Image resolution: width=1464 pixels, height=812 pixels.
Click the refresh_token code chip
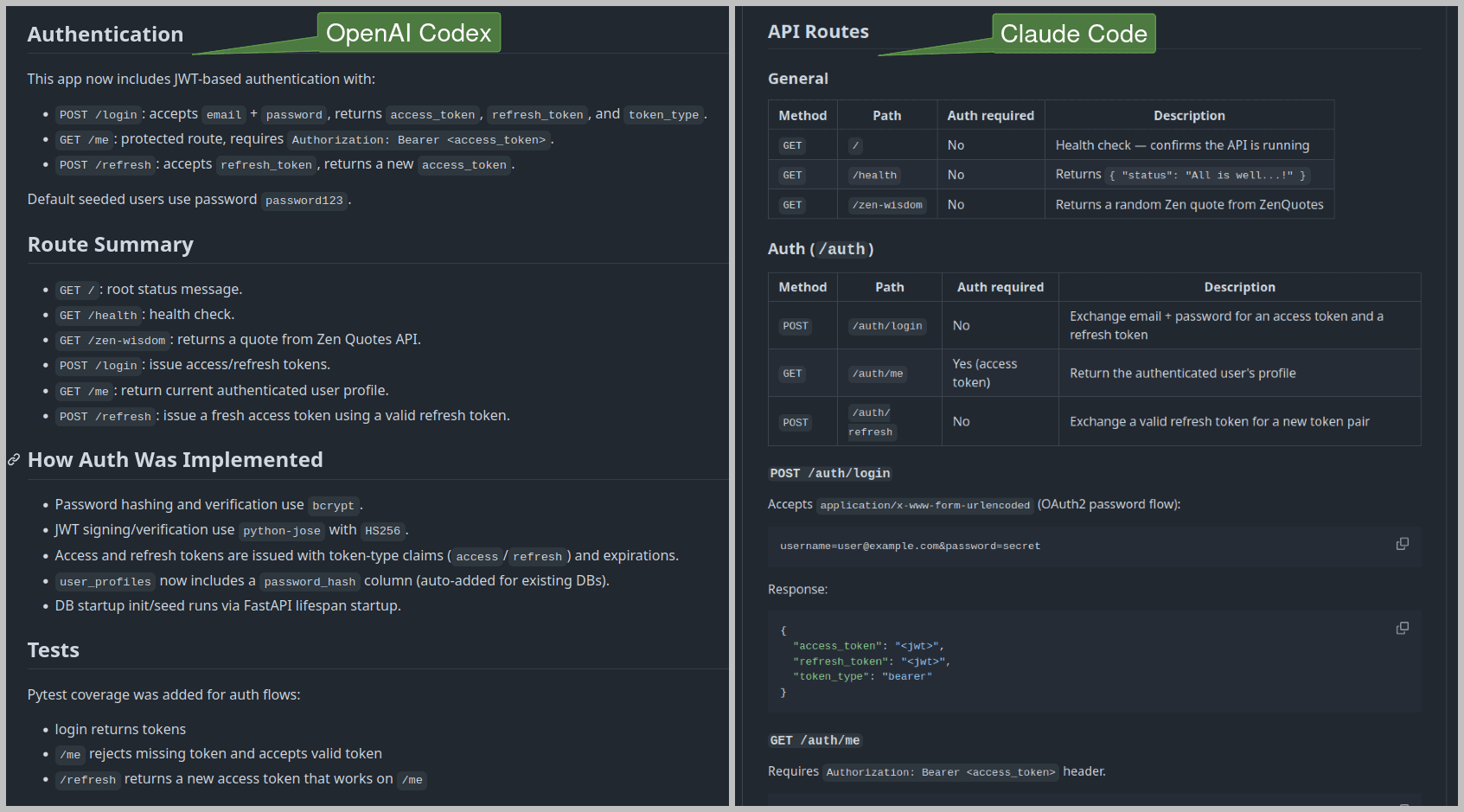coord(537,113)
